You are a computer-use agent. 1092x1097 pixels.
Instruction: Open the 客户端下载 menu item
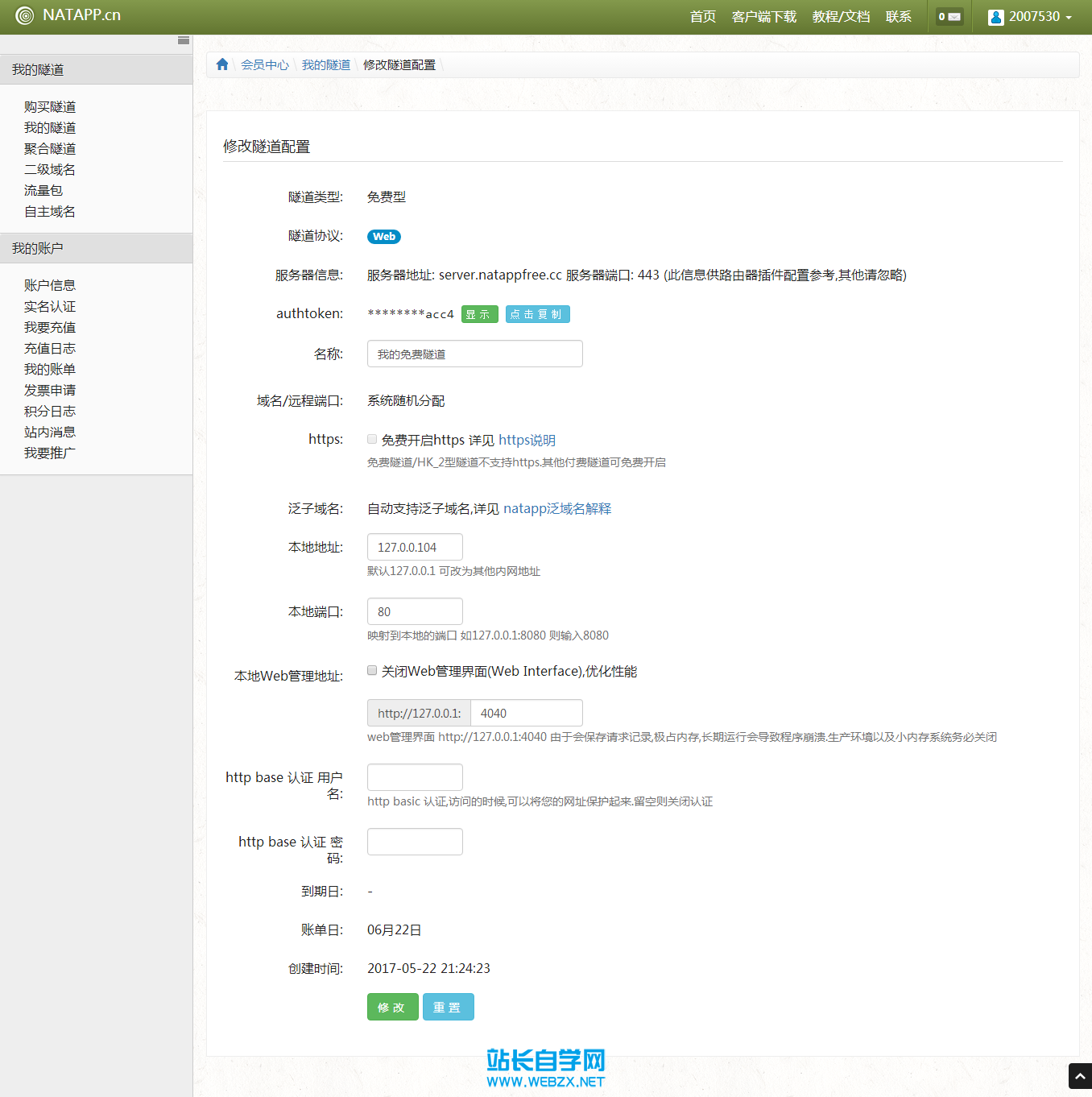(x=763, y=16)
